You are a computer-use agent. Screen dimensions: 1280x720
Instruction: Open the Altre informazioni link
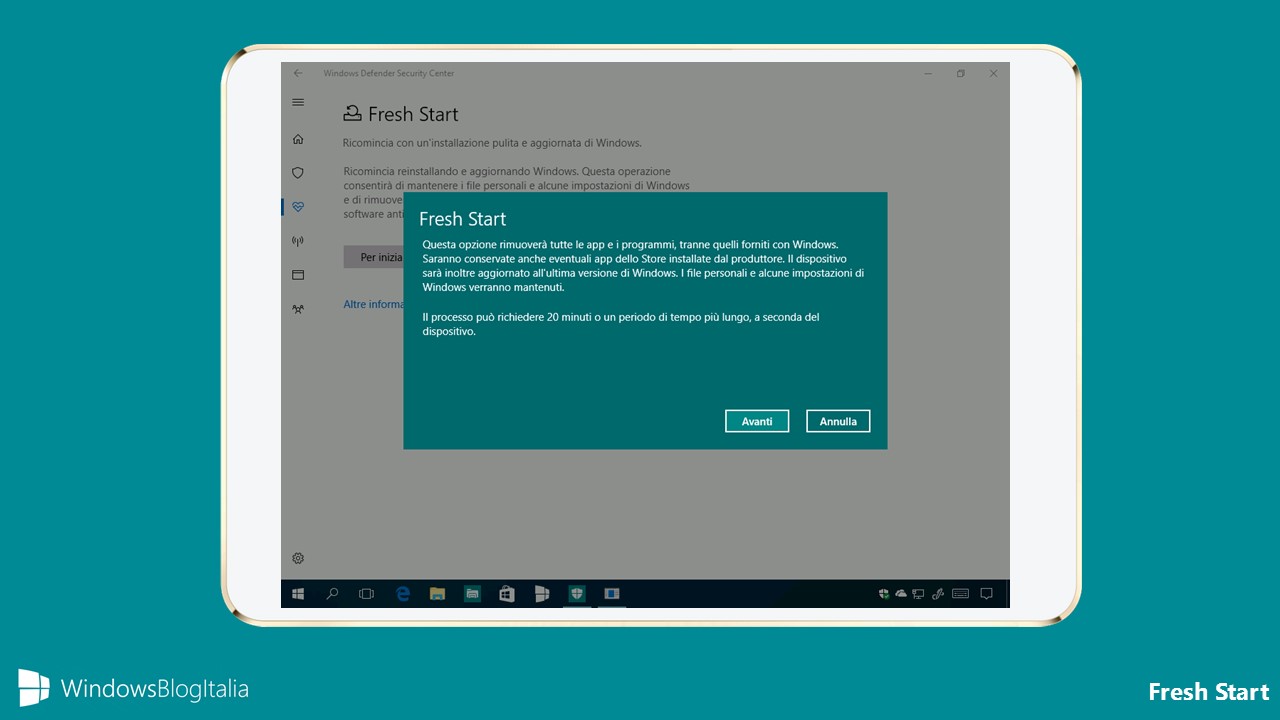click(374, 304)
